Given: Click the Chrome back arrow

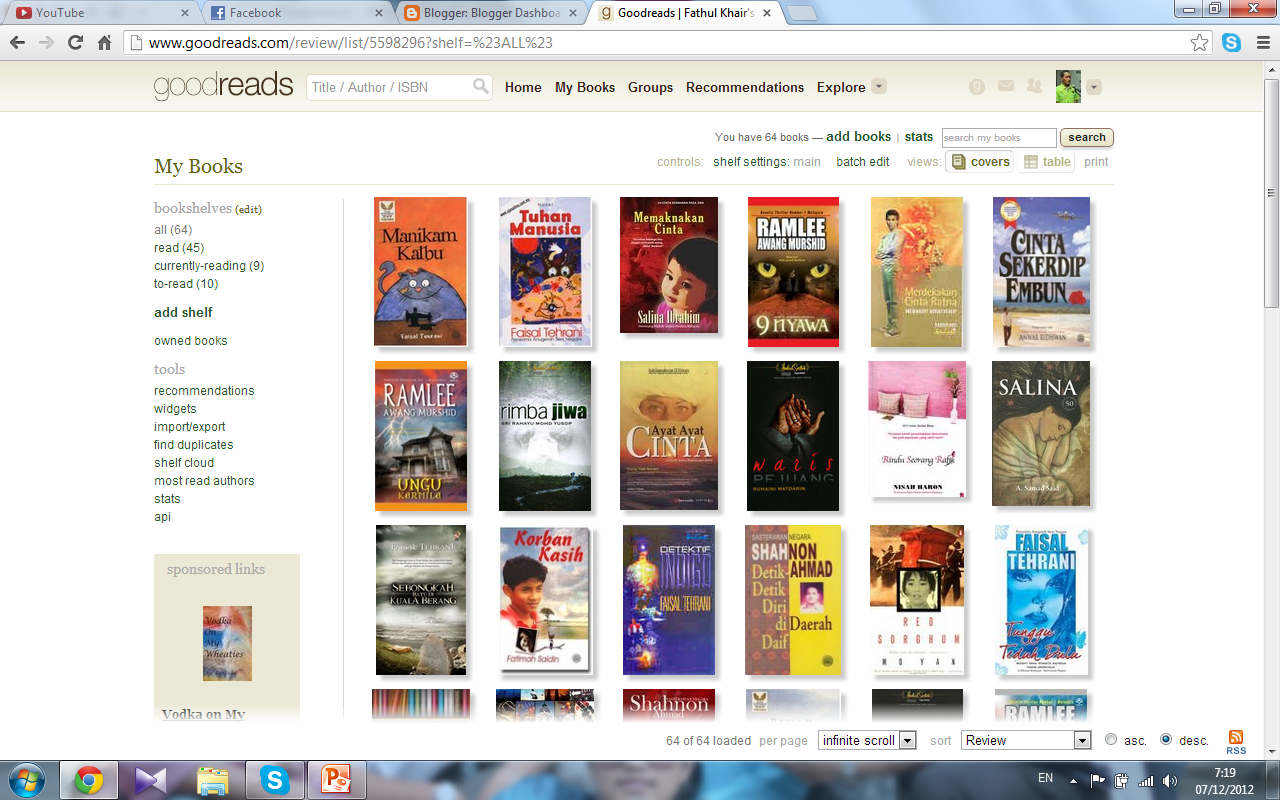Looking at the screenshot, I should [x=18, y=43].
